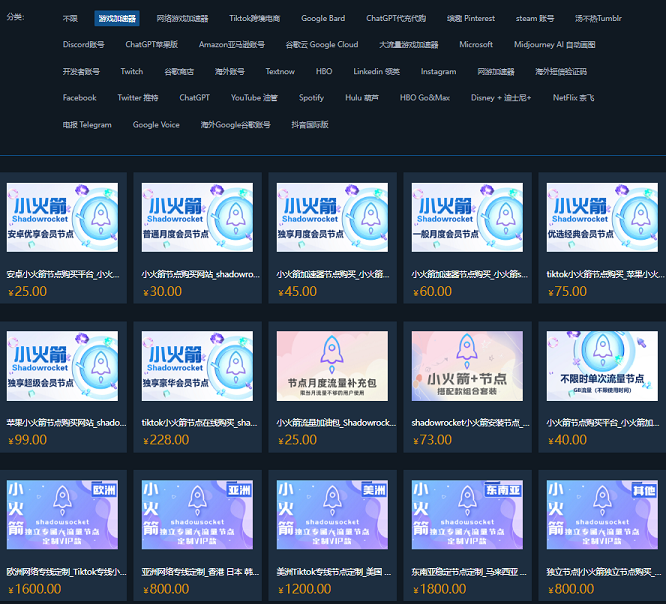Click title 欧洲网络专线定制_Tiktok专线
666x604 pixels.
(66, 572)
